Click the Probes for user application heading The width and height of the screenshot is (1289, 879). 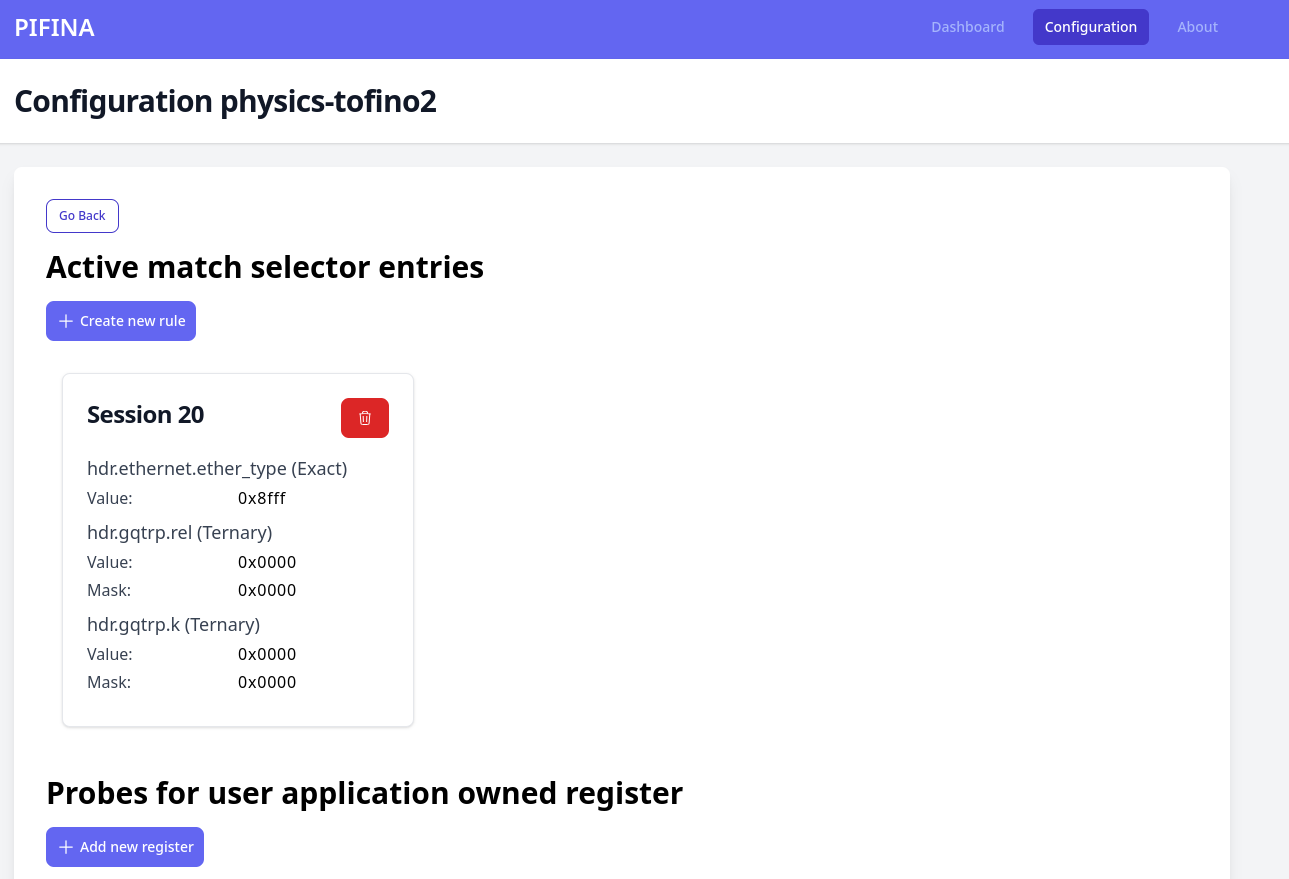pyautogui.click(x=364, y=792)
